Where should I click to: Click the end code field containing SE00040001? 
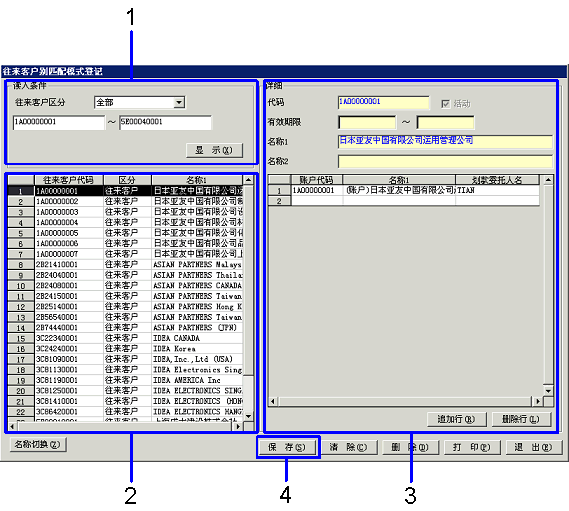[x=165, y=123]
